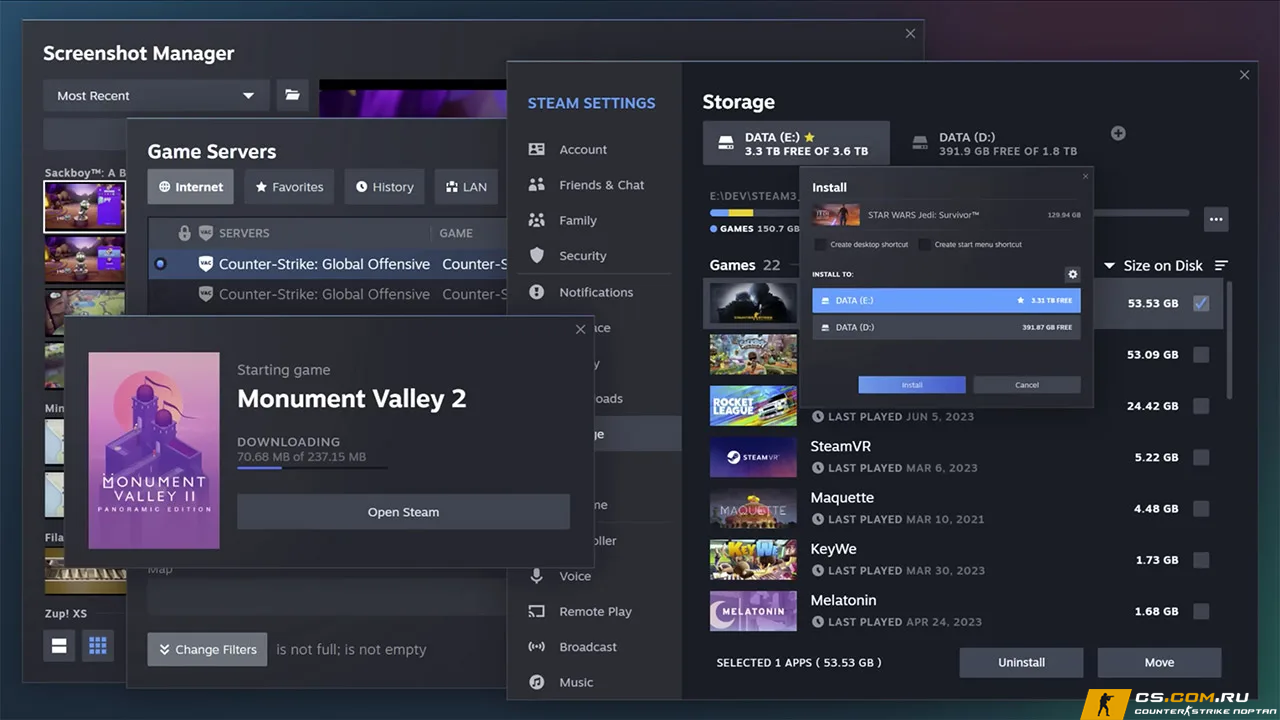Click clock icon beside SteamVR last played
Image resolution: width=1280 pixels, height=720 pixels.
[x=818, y=468]
